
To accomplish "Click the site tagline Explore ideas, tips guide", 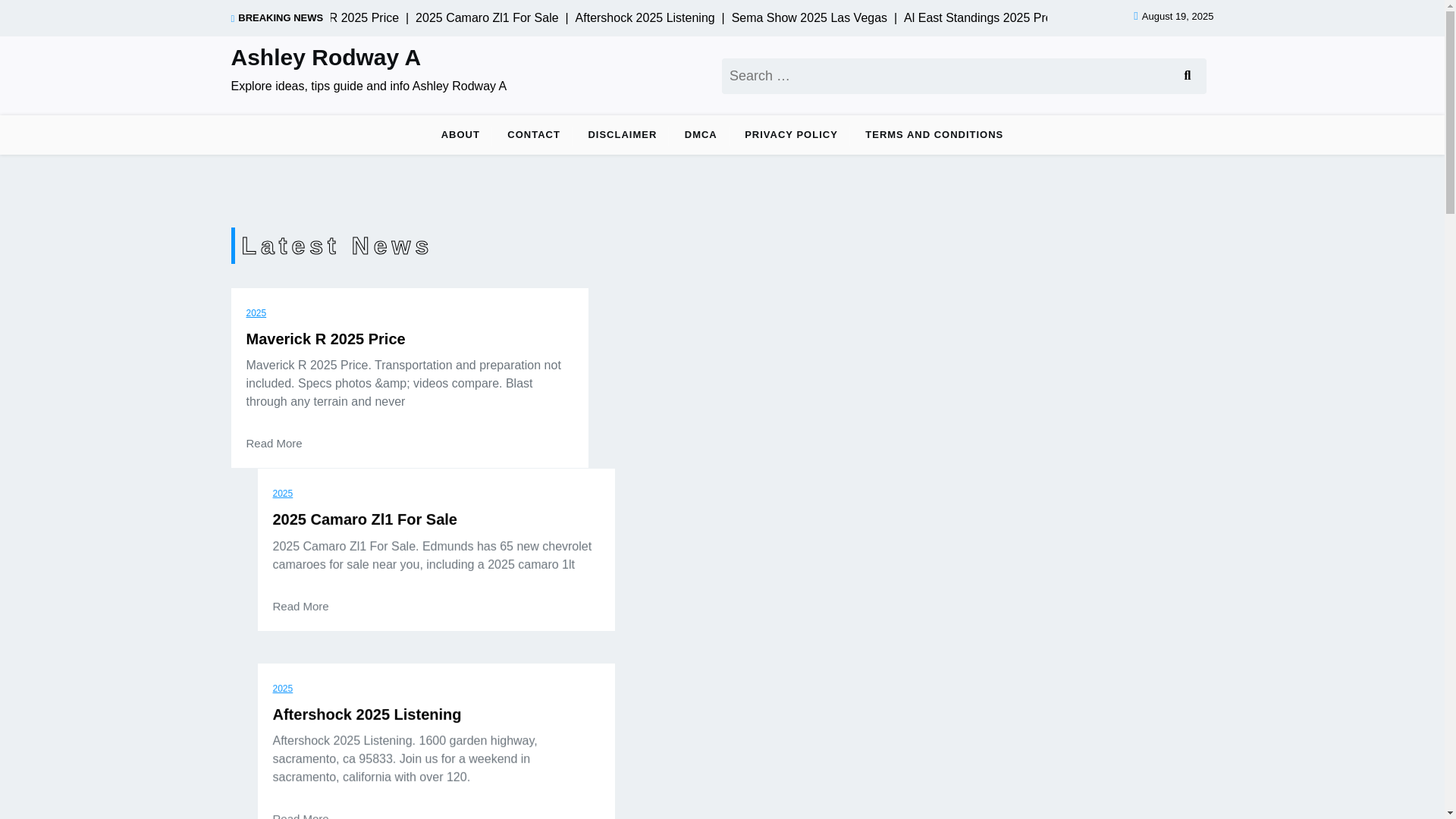I will 369,86.
